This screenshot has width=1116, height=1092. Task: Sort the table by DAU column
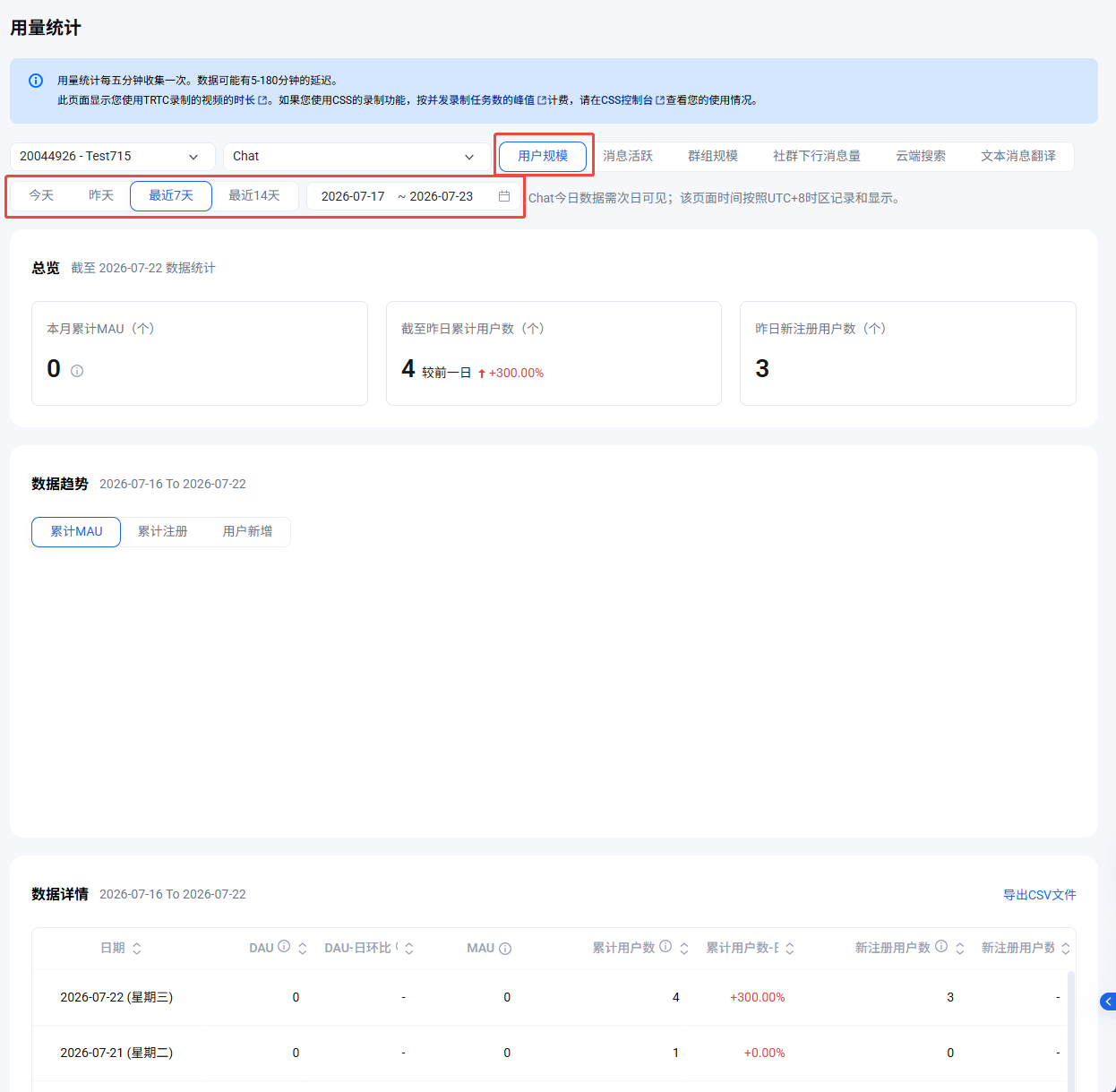(303, 949)
